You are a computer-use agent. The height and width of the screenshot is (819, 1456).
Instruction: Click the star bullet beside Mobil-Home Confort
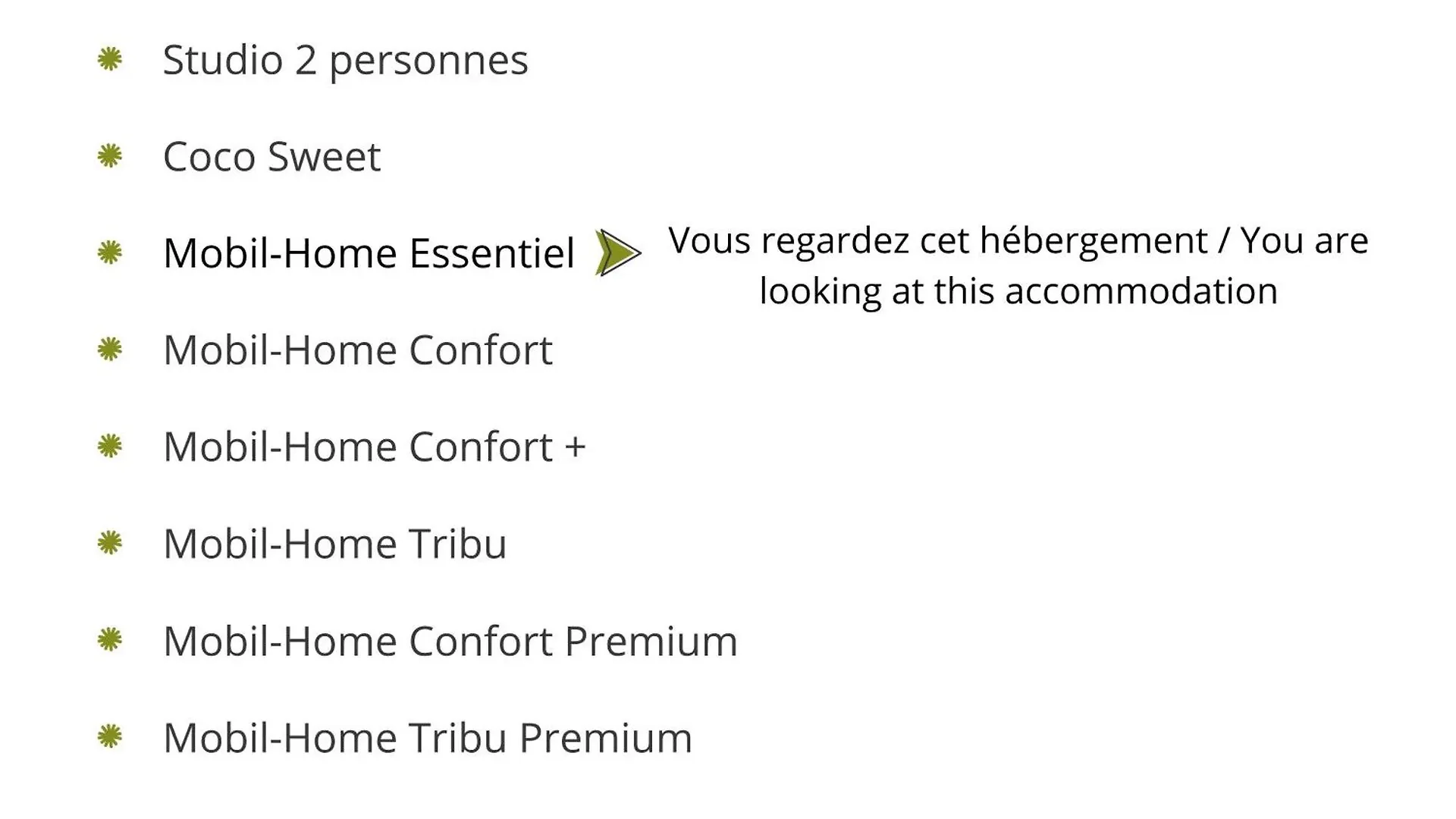pos(110,350)
